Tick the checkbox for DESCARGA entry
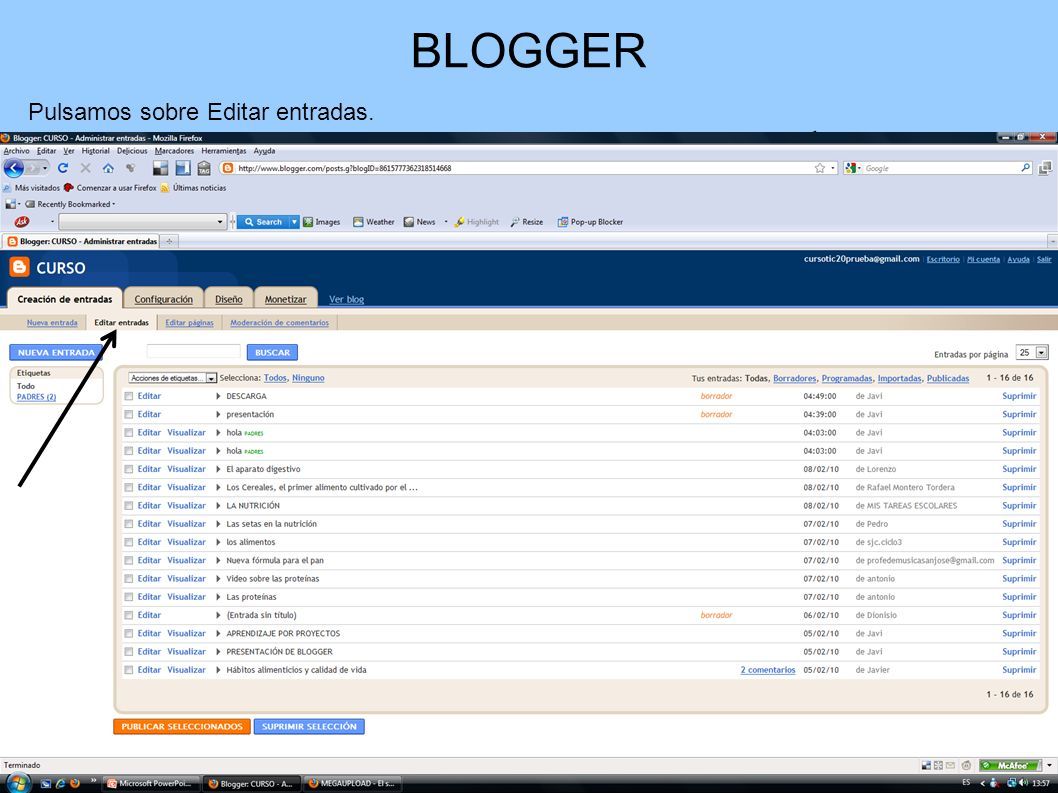 [x=128, y=396]
